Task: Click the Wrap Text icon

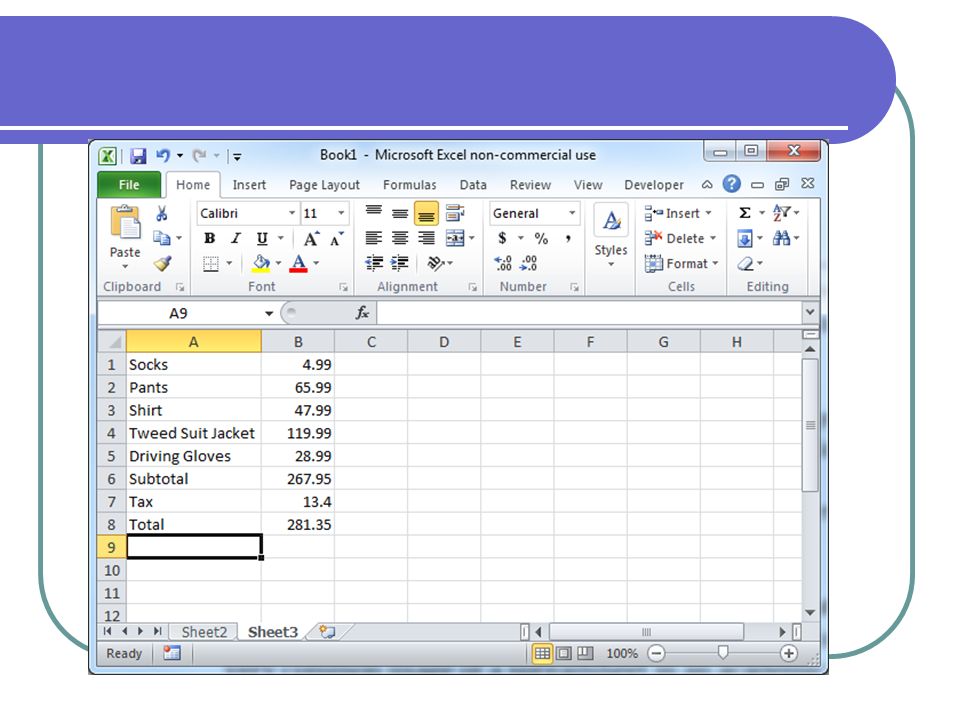Action: (455, 212)
